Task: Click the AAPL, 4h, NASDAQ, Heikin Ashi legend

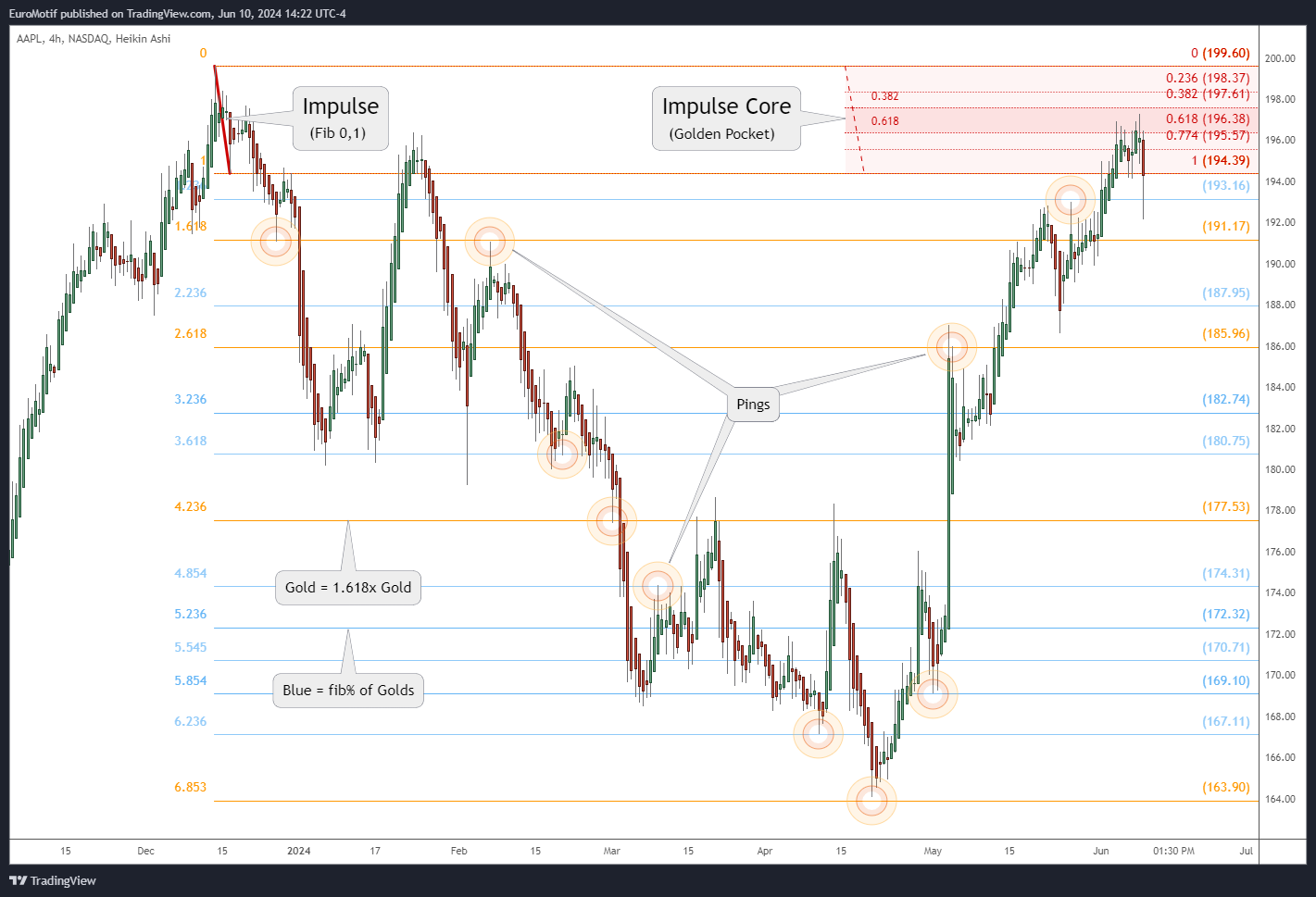Action: 94,39
